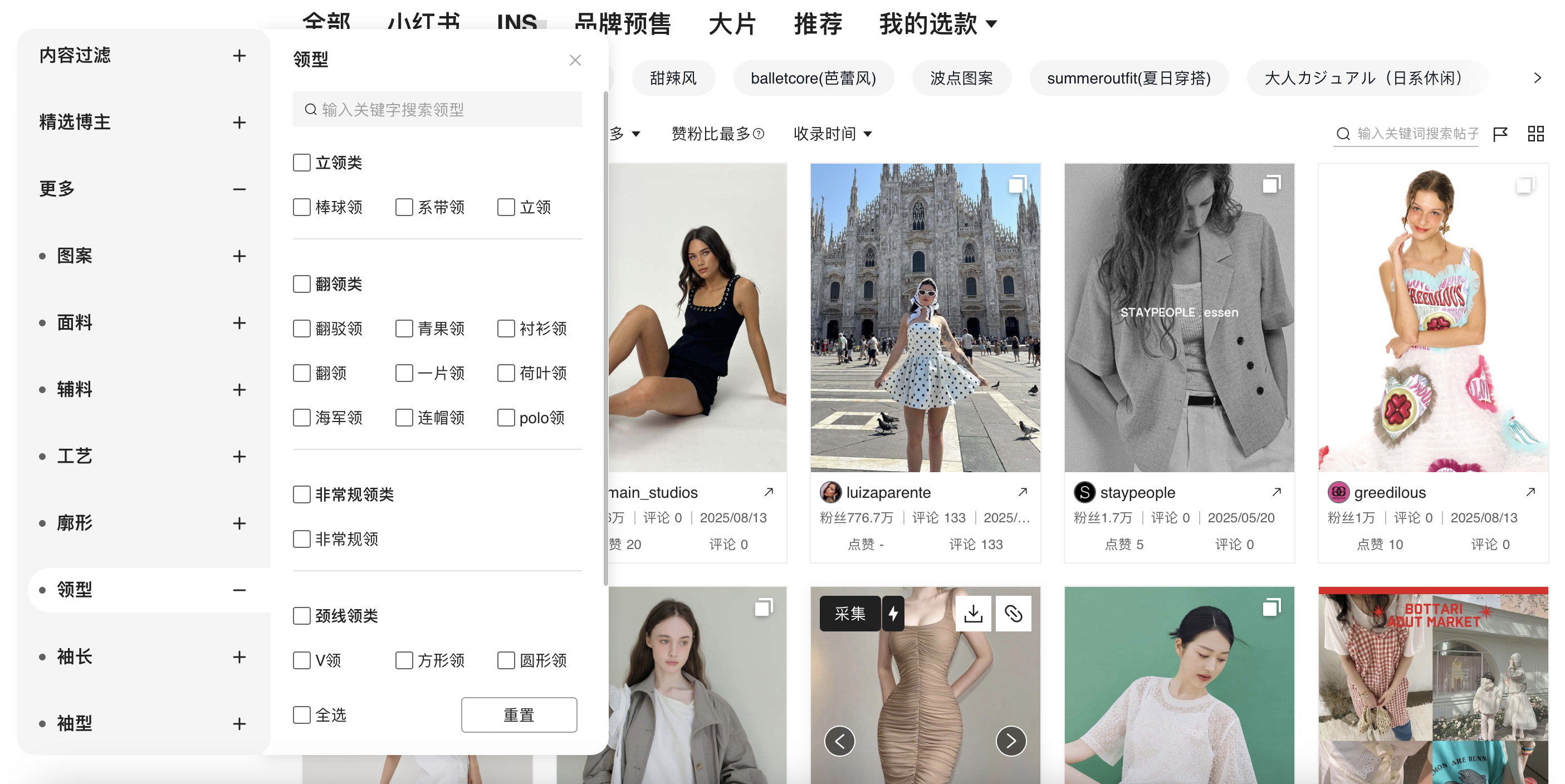Click the lightning quick-collect icon
Image resolution: width=1565 pixels, height=784 pixels.
[893, 614]
